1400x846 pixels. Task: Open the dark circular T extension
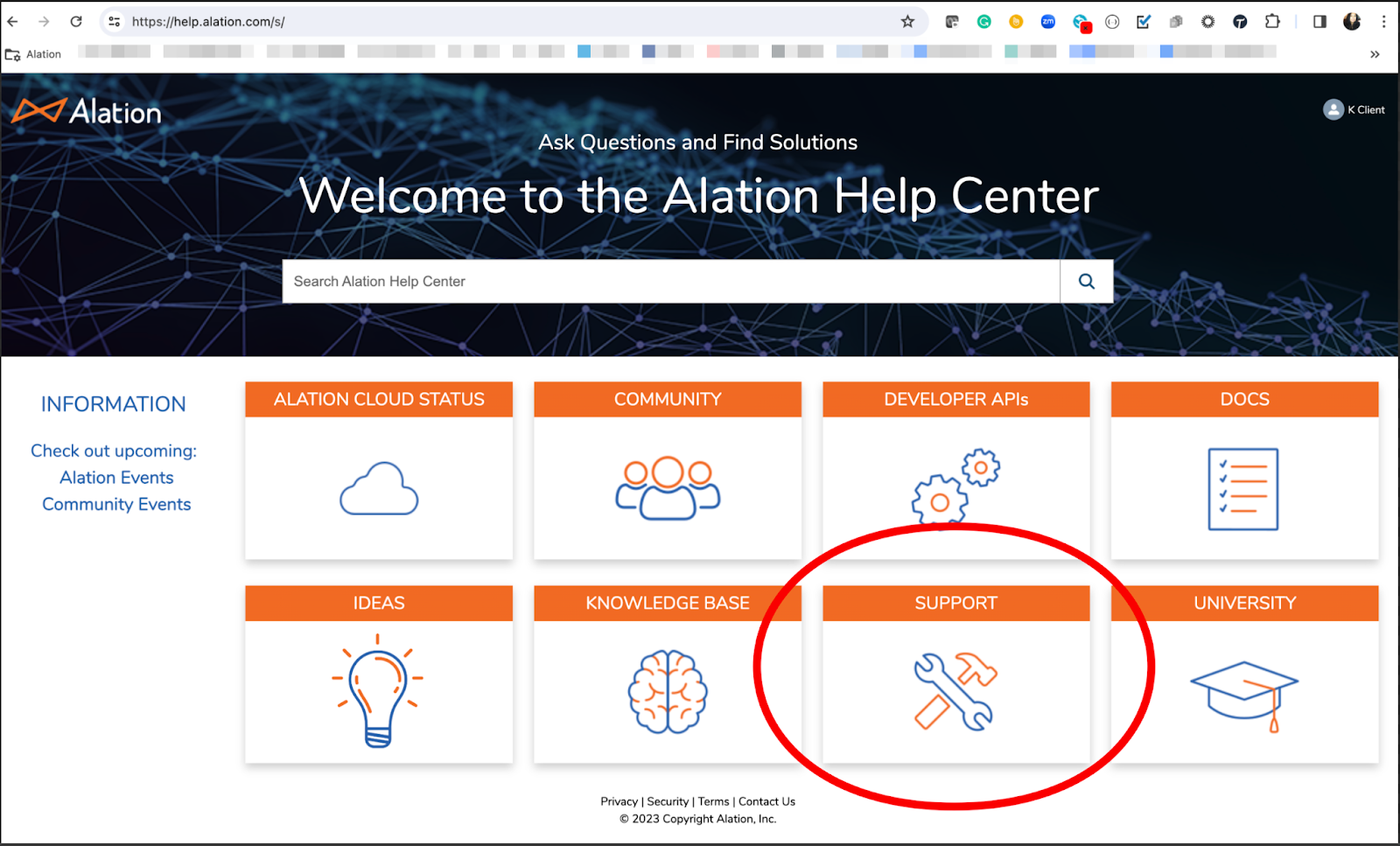(1240, 22)
